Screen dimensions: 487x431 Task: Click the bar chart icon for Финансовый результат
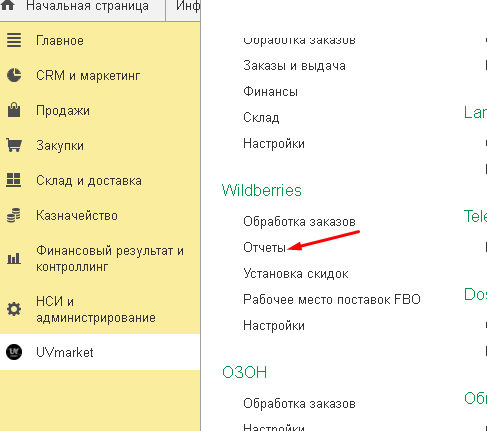coord(14,258)
